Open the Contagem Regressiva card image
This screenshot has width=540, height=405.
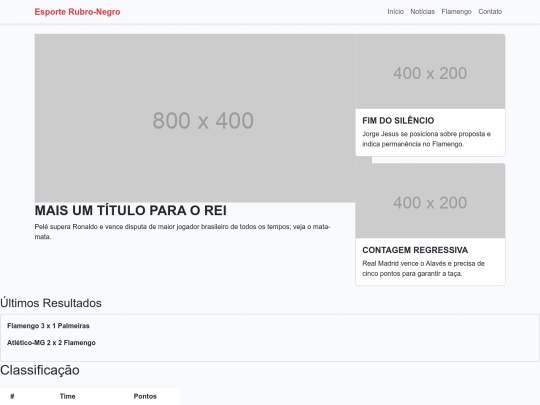pyautogui.click(x=430, y=201)
